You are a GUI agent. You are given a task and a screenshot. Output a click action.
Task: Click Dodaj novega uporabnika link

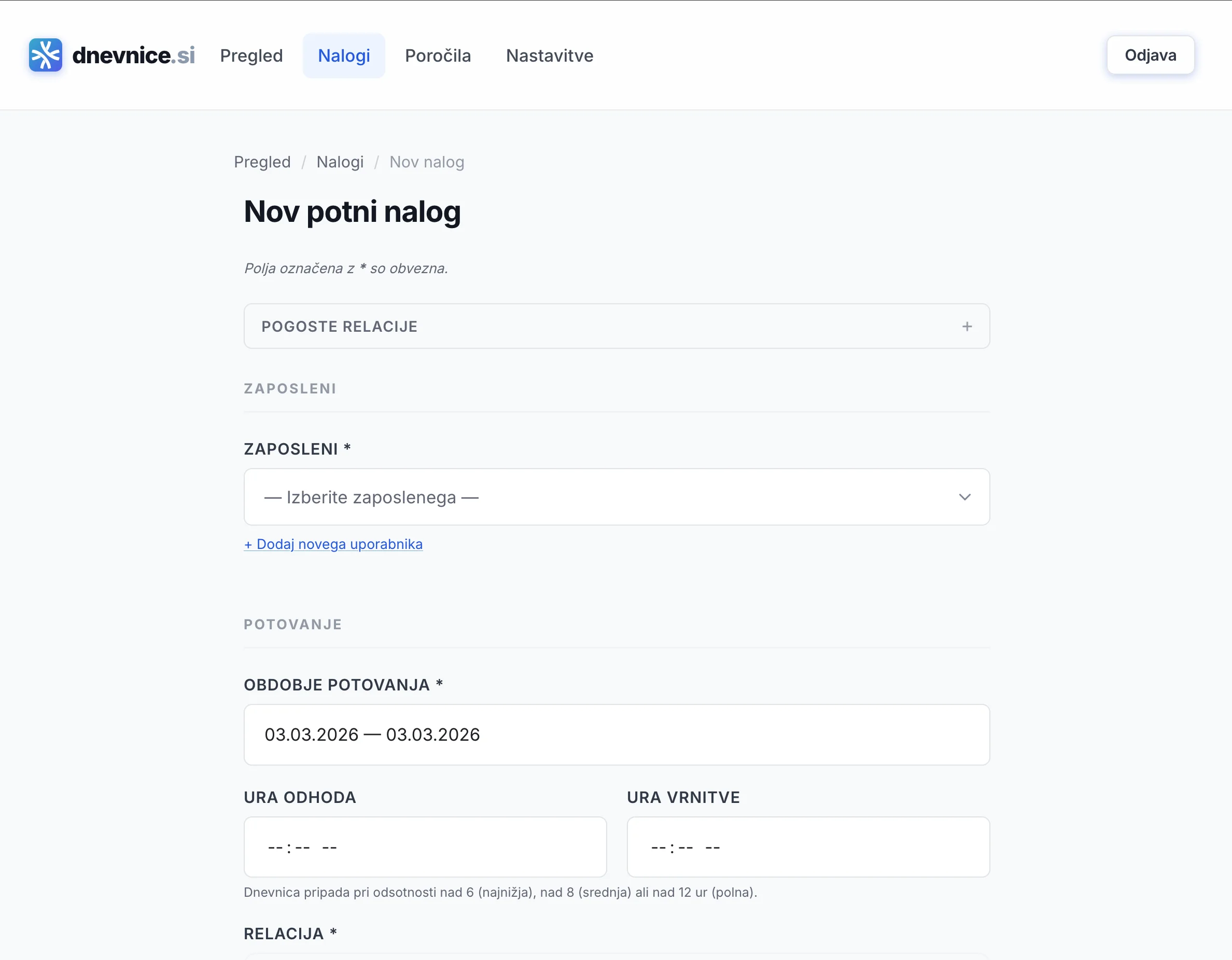coord(333,544)
